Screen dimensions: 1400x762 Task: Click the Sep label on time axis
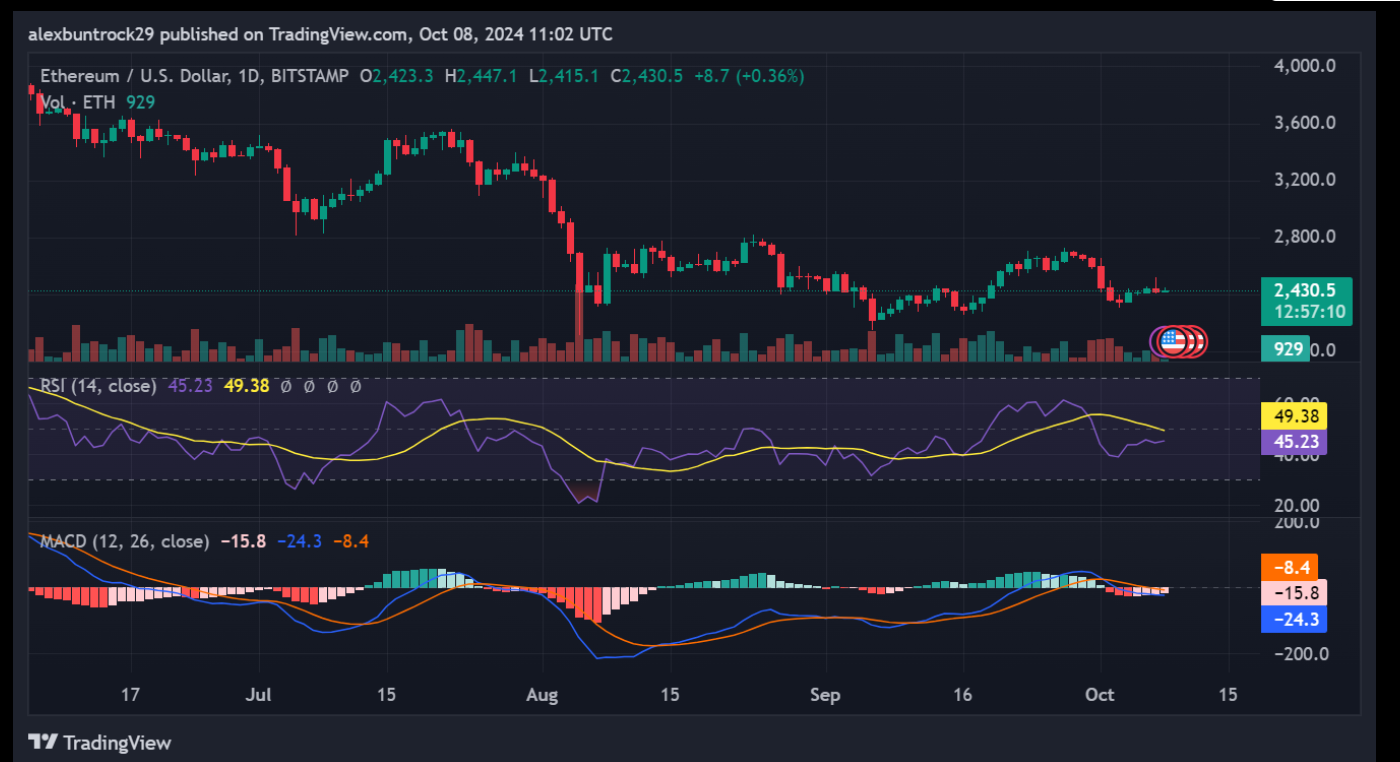tap(826, 694)
